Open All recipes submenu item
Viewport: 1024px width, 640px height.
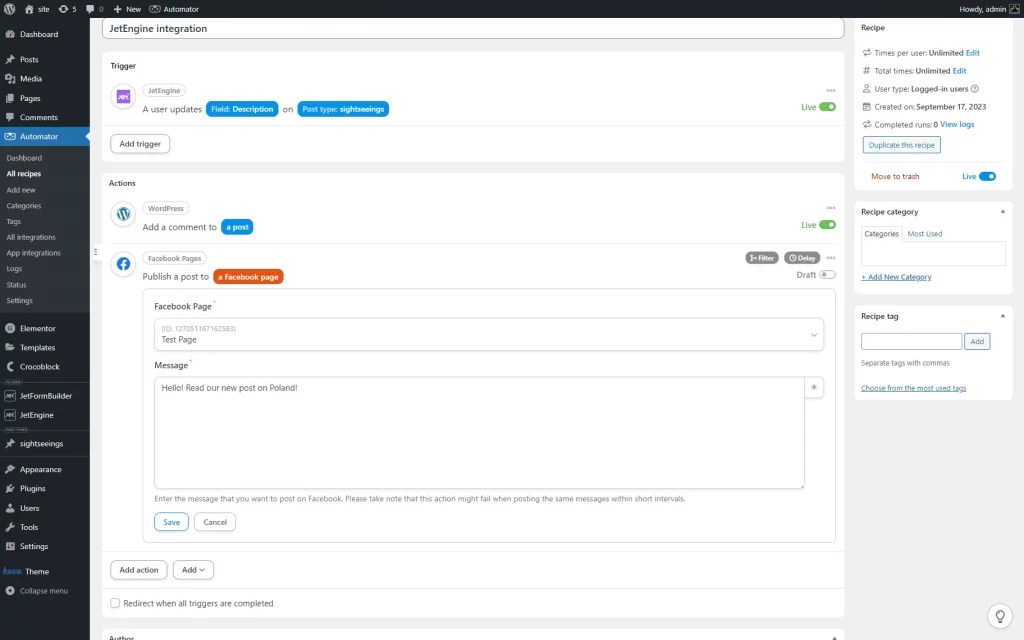click(x=24, y=174)
